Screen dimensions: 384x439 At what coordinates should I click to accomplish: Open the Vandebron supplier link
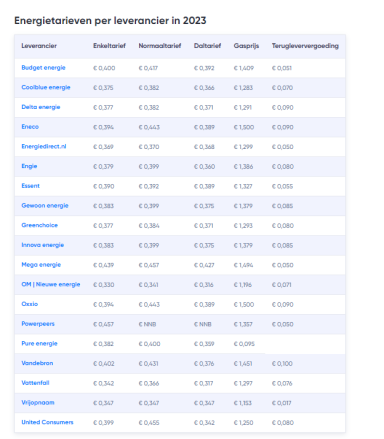[37, 363]
